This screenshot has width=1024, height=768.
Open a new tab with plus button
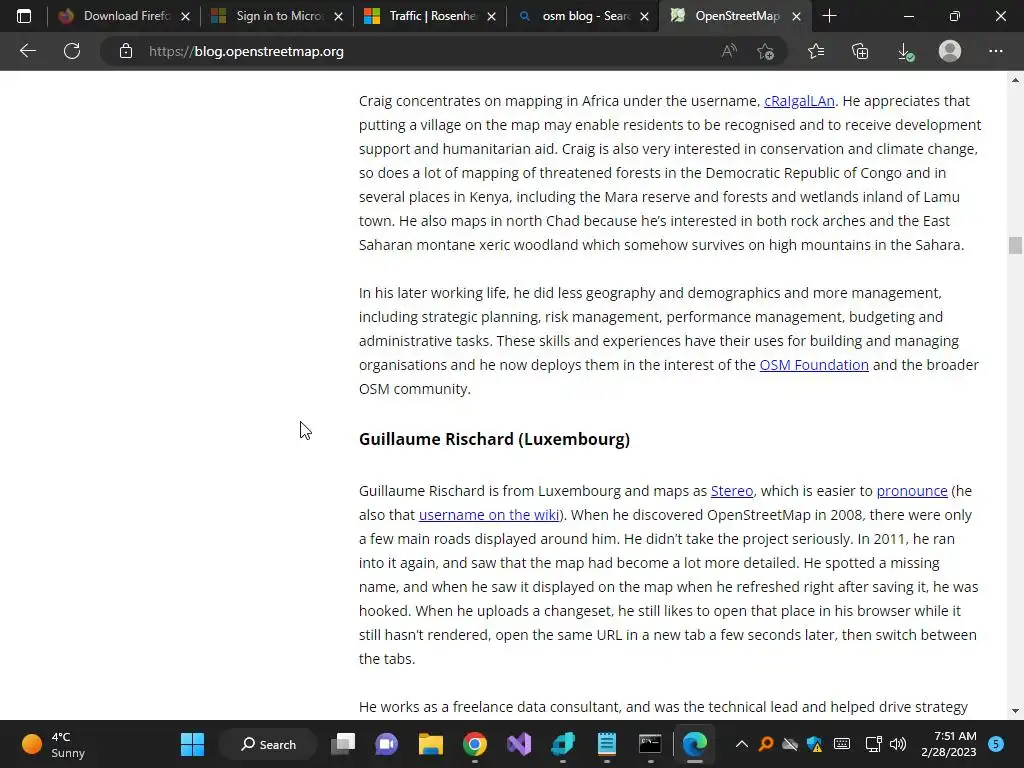pyautogui.click(x=829, y=16)
